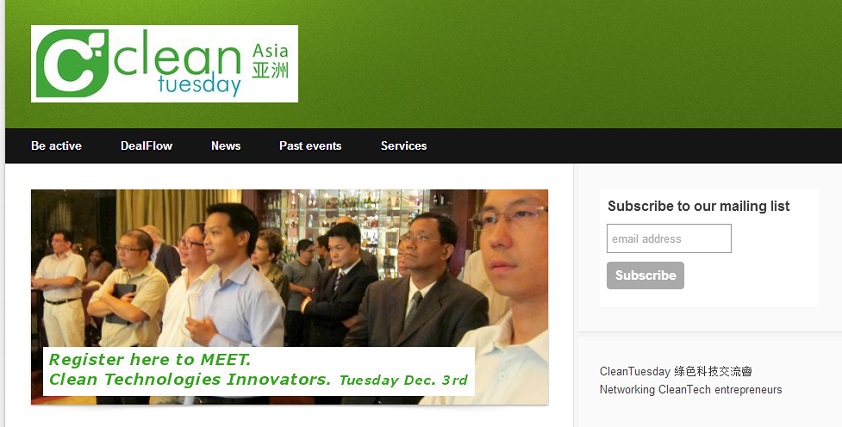Click the empty green header area
This screenshot has height=427, width=842.
coord(569,63)
